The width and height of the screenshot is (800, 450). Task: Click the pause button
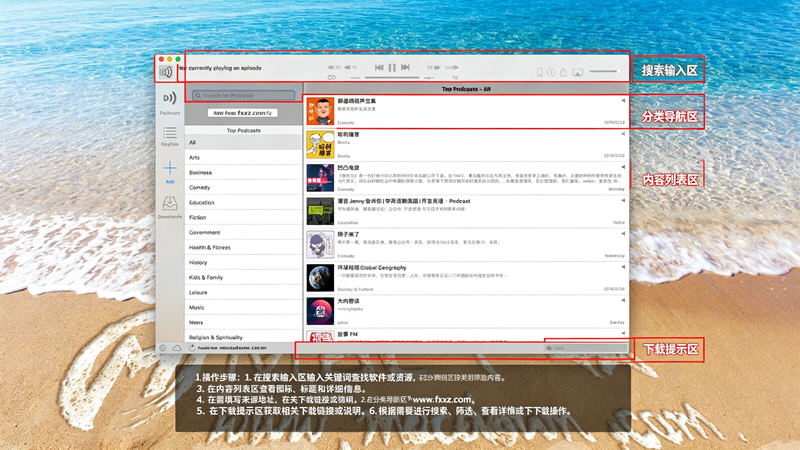point(392,67)
